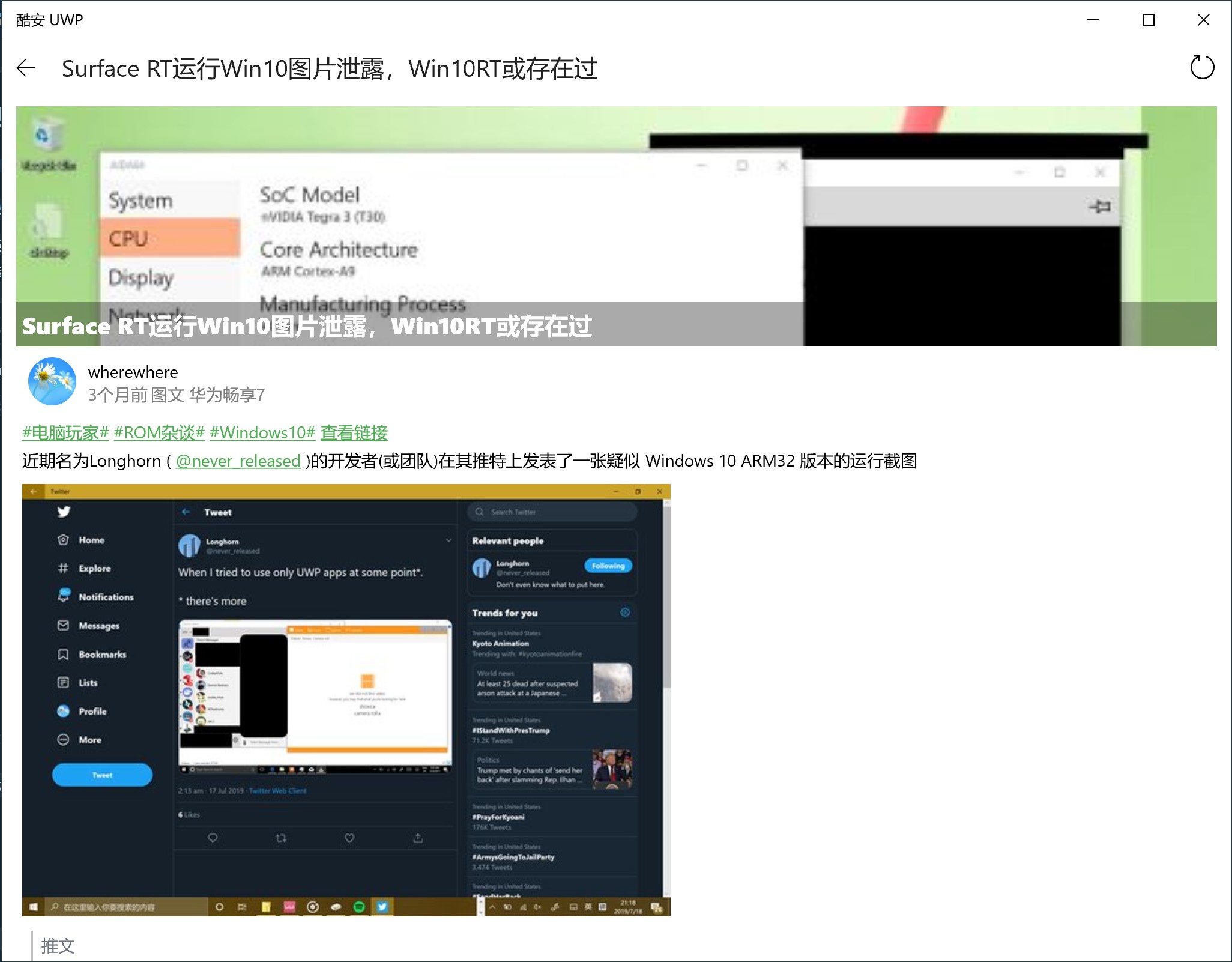This screenshot has width=1232, height=962.
Task: Click the tweet's chevron dropdown arrow
Action: click(x=448, y=540)
